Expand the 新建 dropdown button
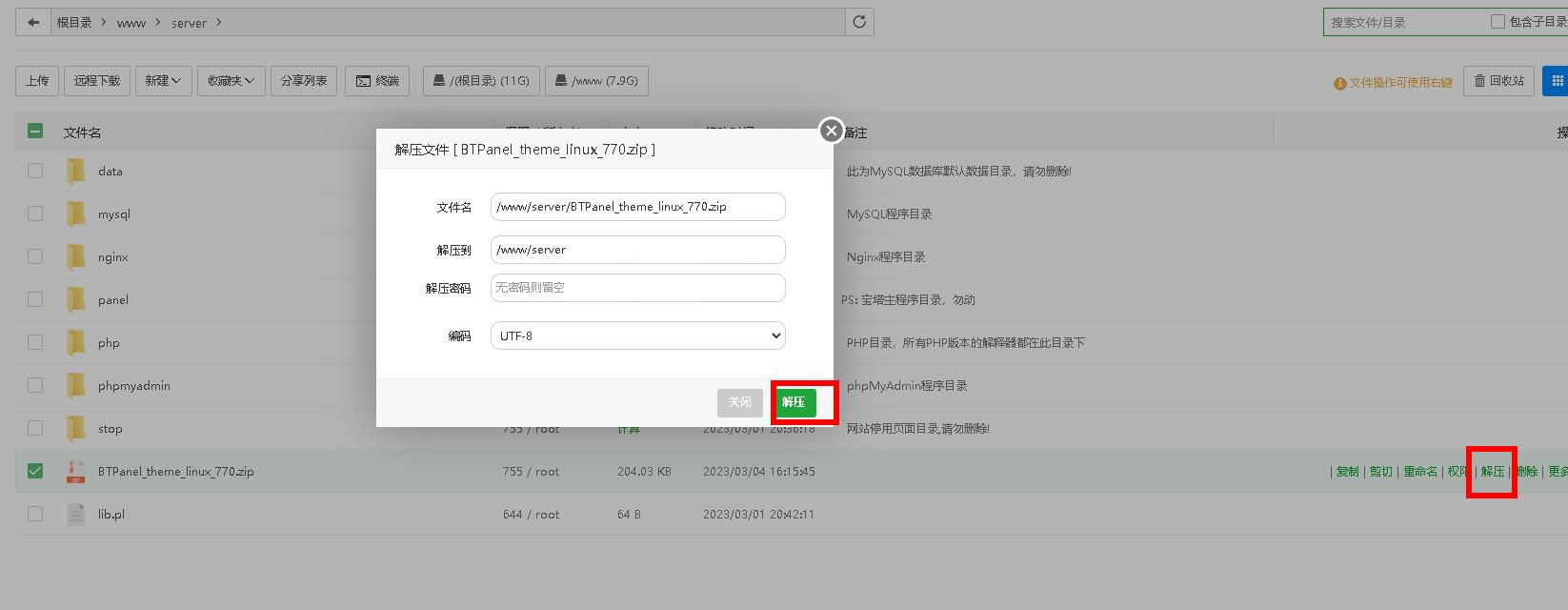Screen dimensions: 1568x610 tap(163, 81)
